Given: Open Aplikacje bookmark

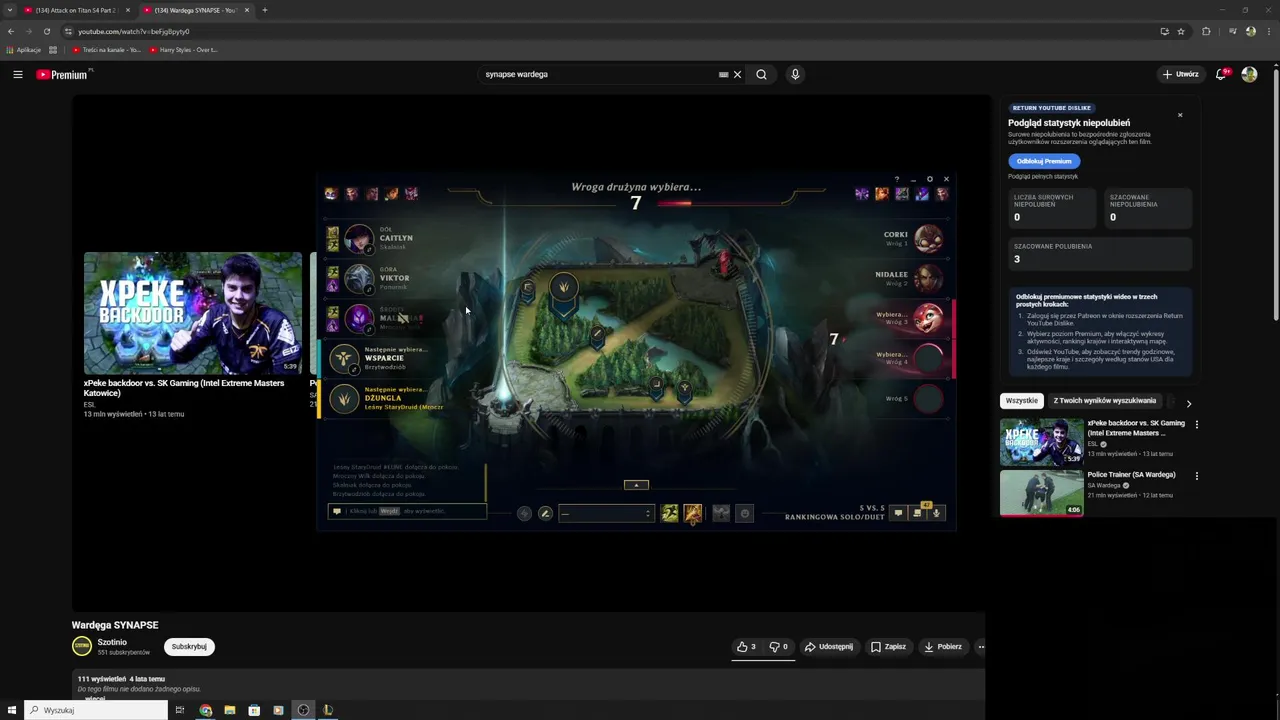Looking at the screenshot, I should point(23,49).
